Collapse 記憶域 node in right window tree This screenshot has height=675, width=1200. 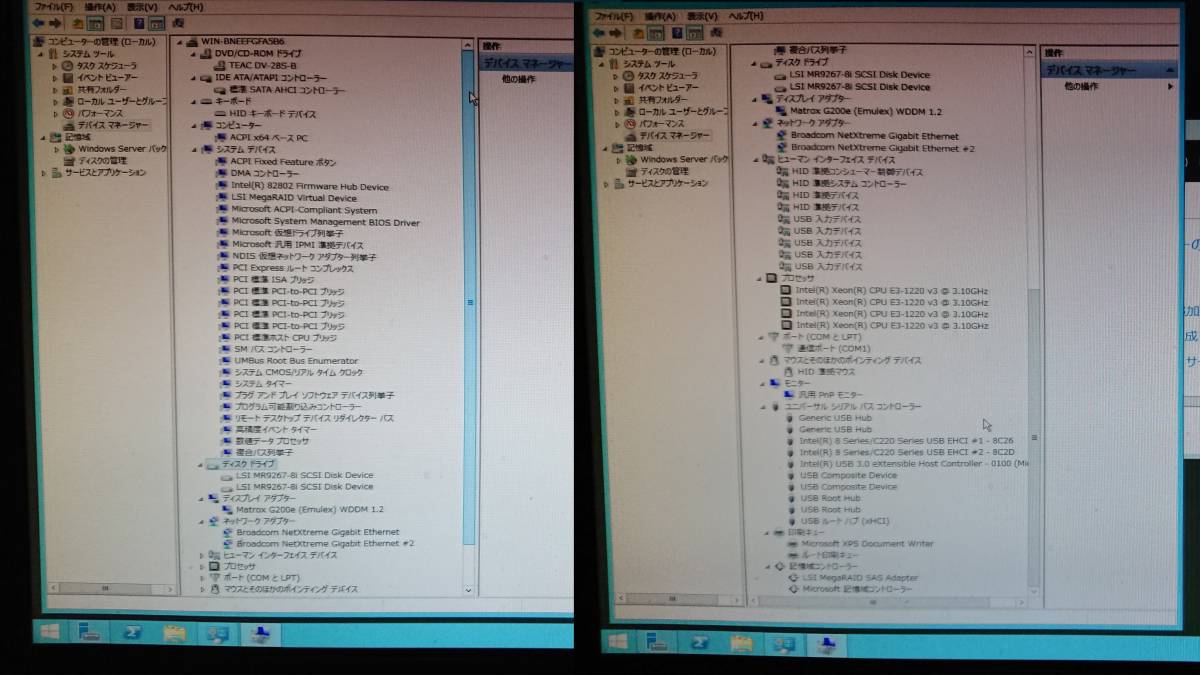pyautogui.click(x=604, y=147)
